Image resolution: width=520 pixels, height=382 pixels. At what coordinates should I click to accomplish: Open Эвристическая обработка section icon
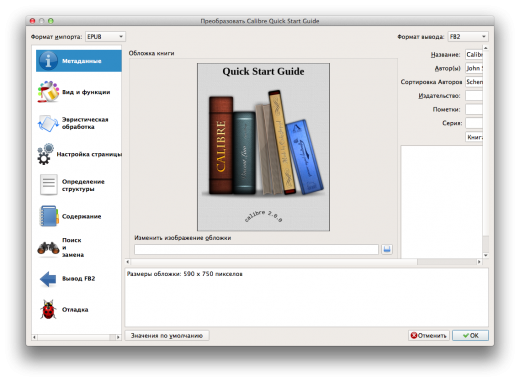[48, 123]
